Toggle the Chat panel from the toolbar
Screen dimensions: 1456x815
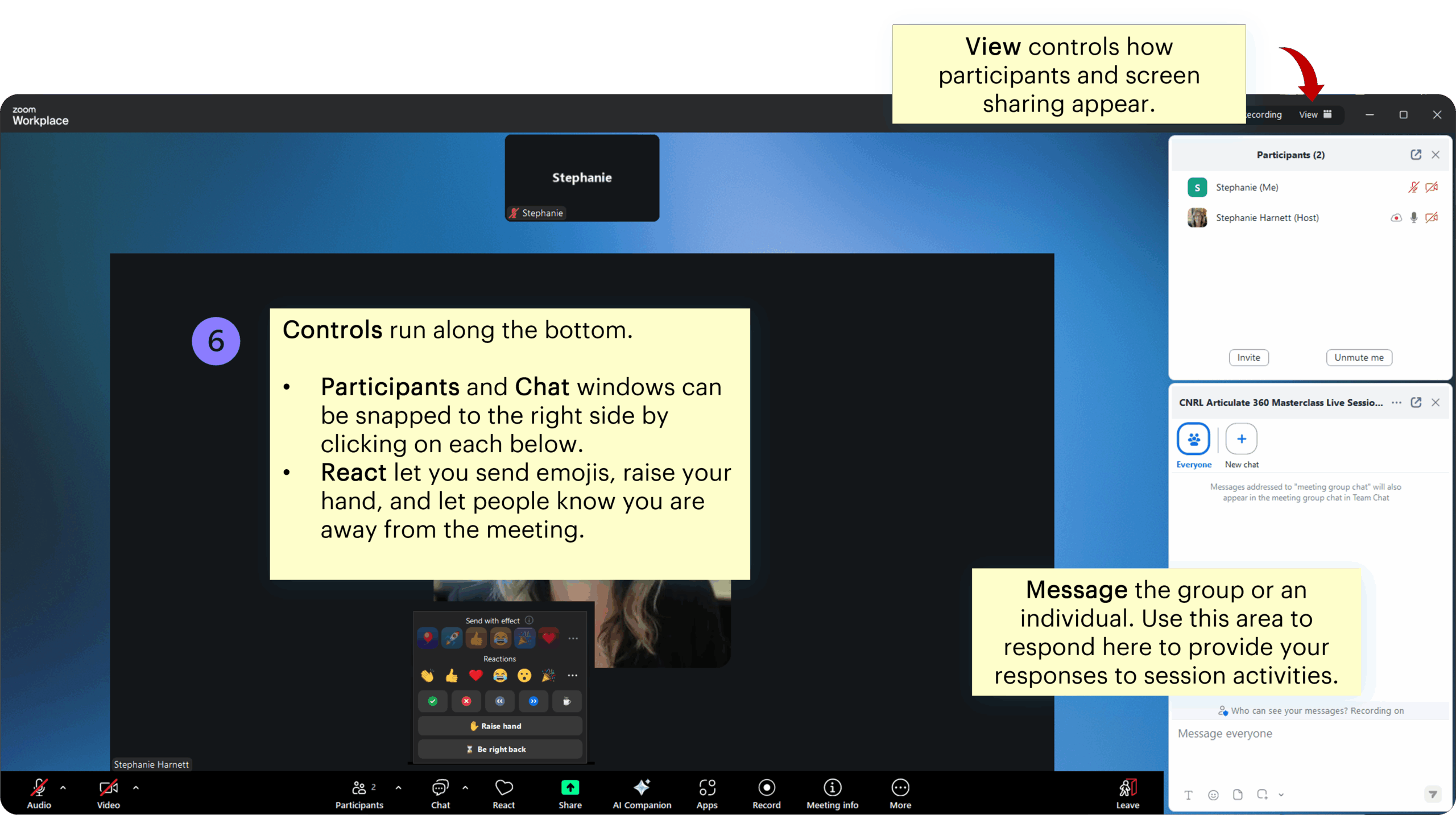click(440, 793)
